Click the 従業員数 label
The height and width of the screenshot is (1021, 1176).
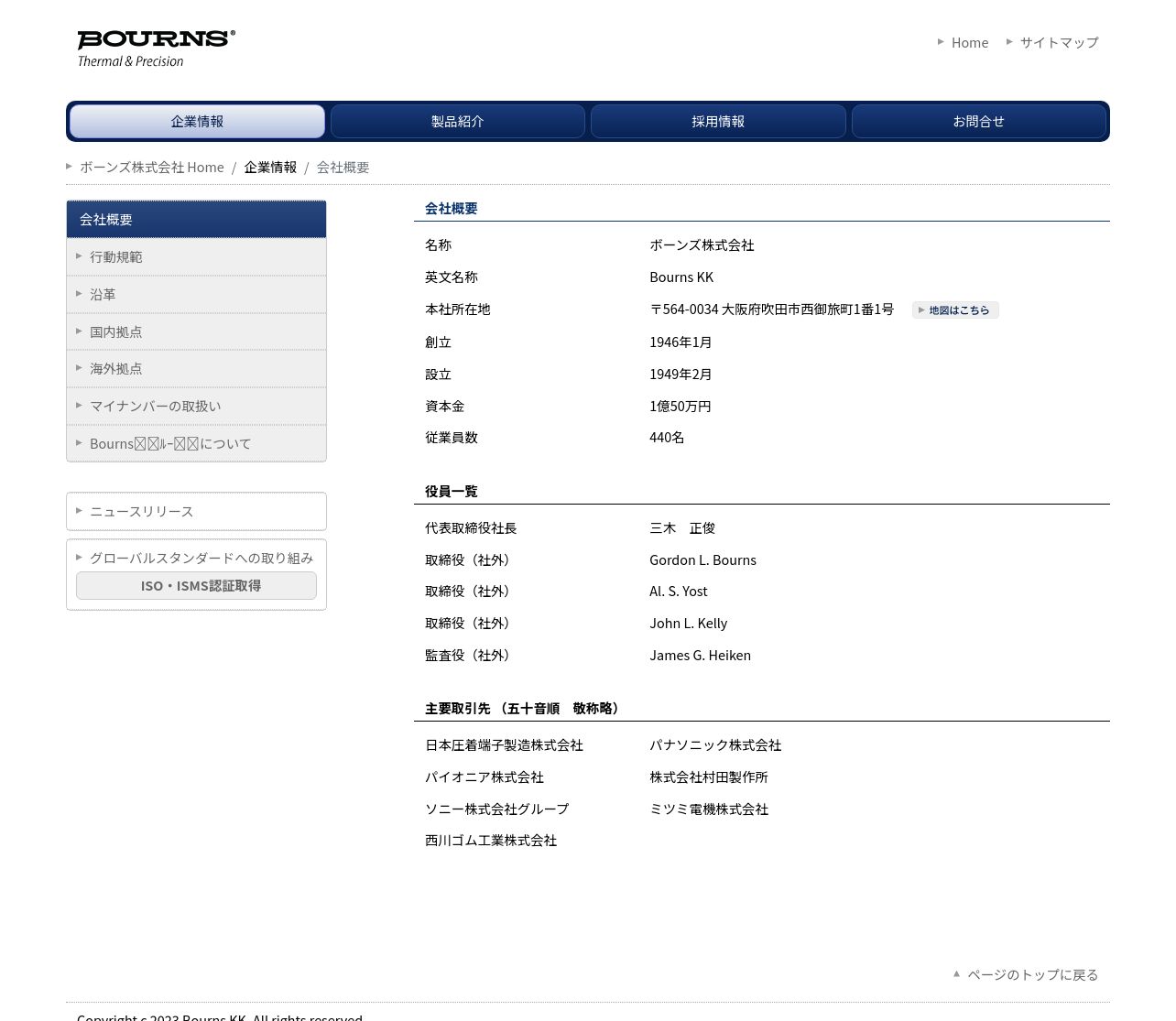pyautogui.click(x=451, y=438)
